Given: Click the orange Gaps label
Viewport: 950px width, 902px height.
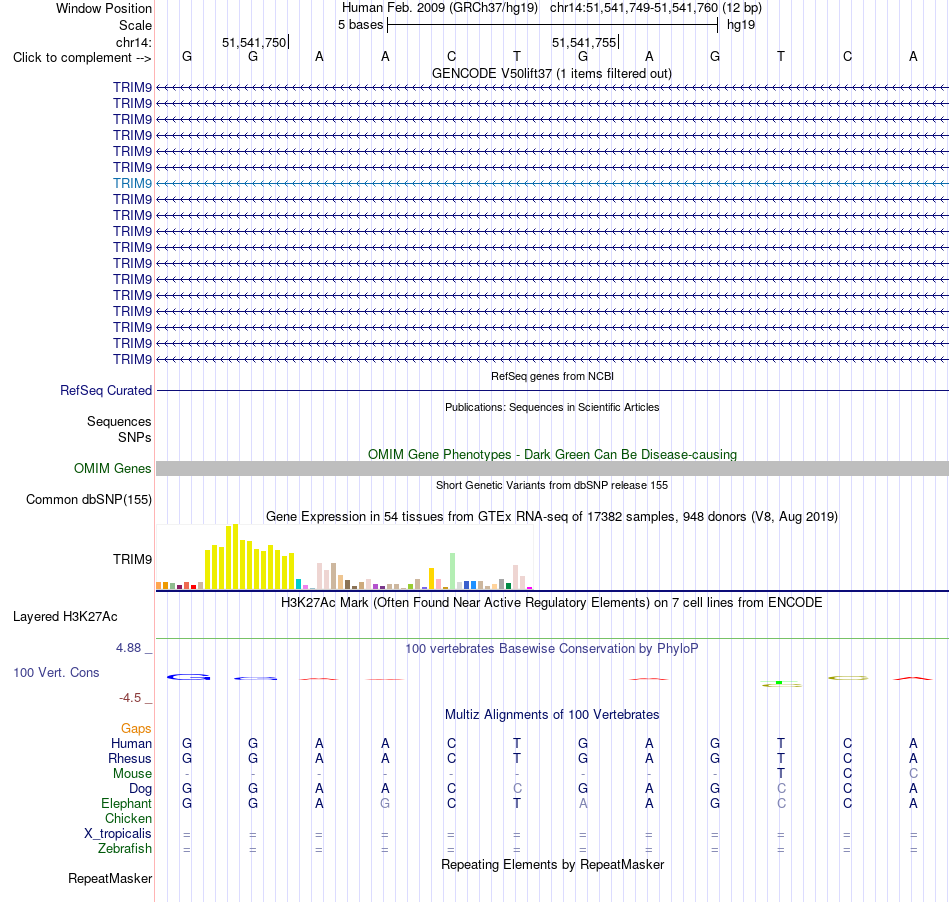Looking at the screenshot, I should (136, 728).
